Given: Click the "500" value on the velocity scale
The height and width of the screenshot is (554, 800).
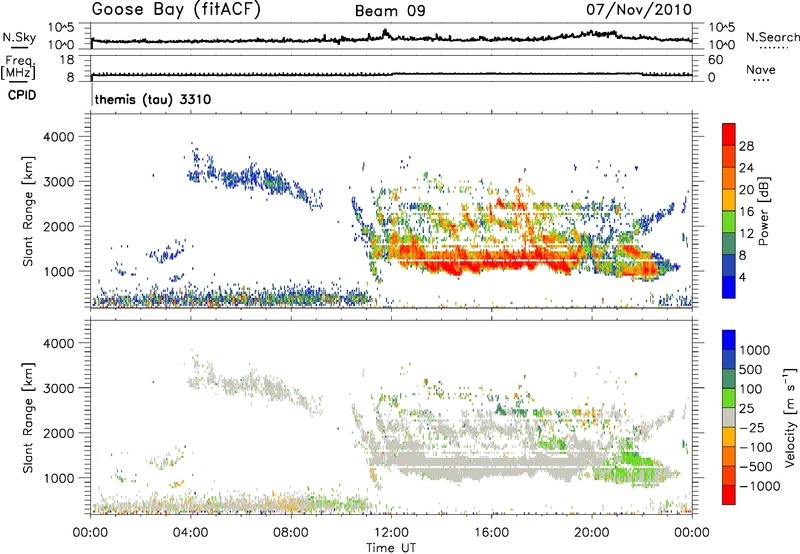Looking at the screenshot, I should point(753,369).
